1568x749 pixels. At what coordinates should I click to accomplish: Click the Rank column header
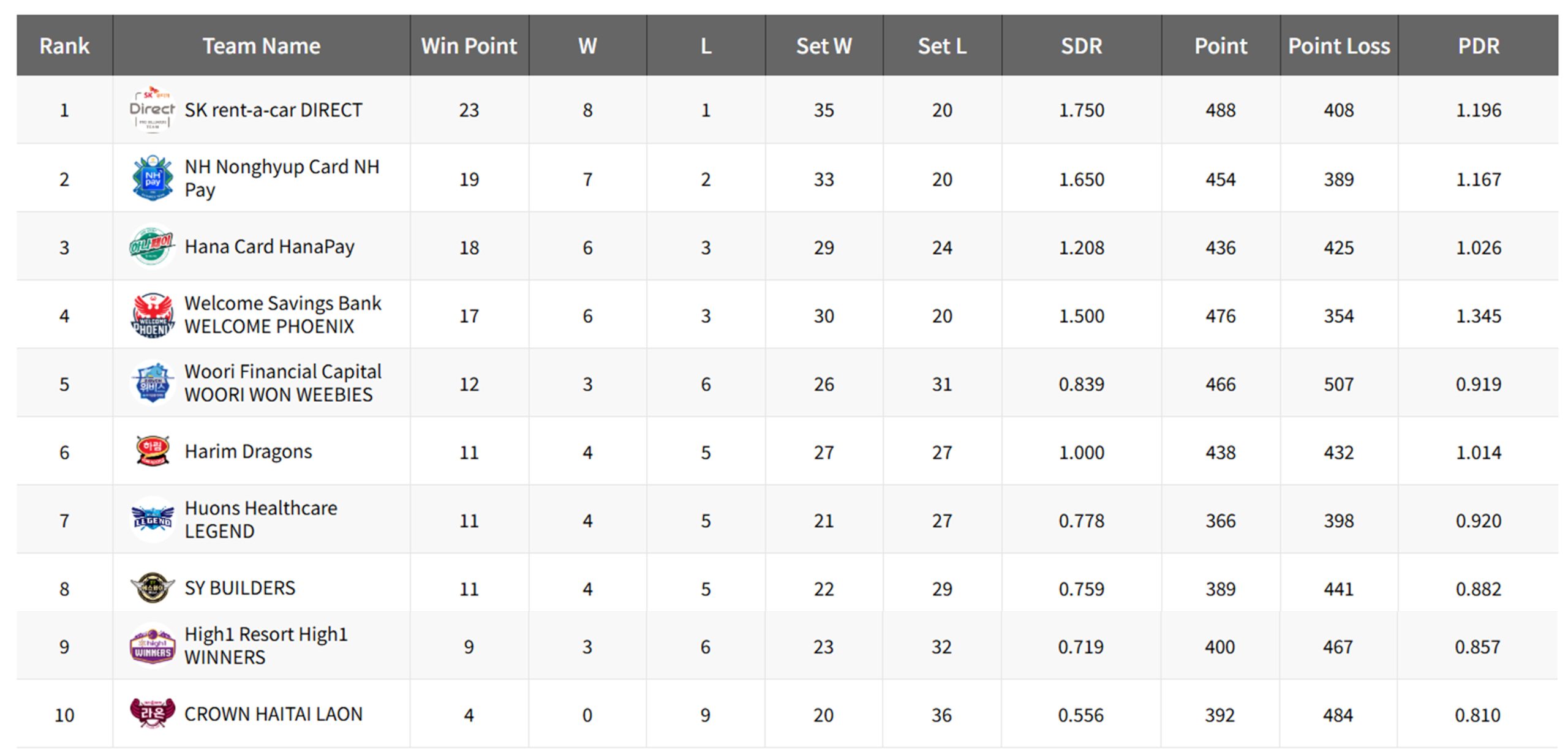point(64,46)
